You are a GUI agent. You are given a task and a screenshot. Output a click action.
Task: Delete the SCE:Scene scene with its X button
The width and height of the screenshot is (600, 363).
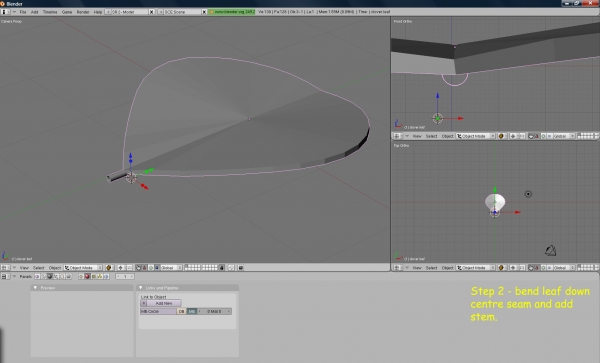coord(204,12)
